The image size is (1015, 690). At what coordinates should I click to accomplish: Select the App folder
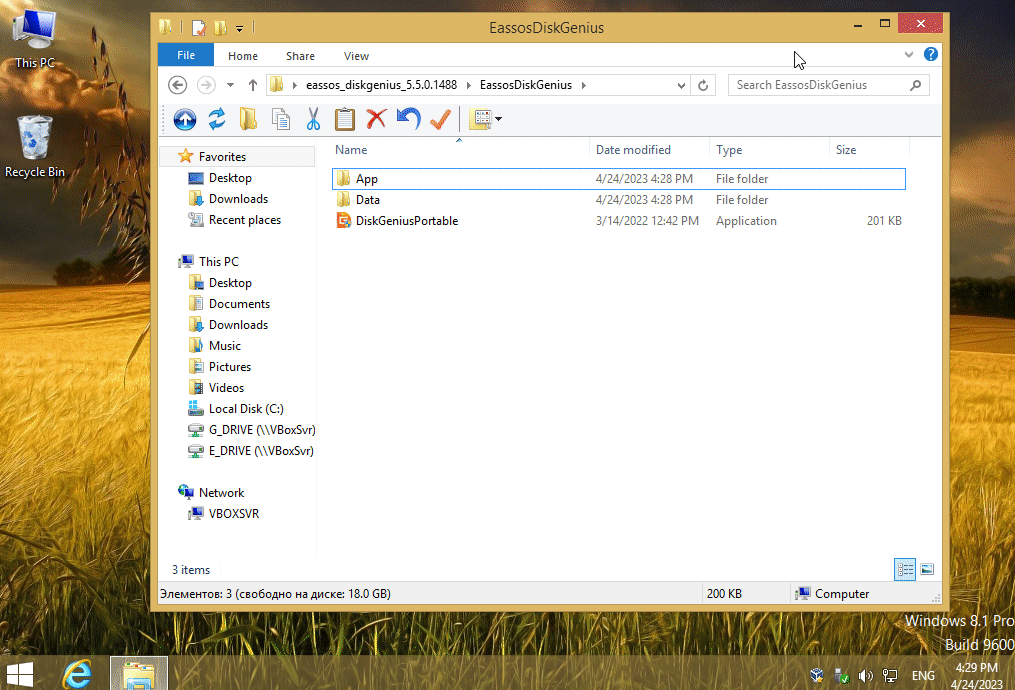tap(619, 179)
